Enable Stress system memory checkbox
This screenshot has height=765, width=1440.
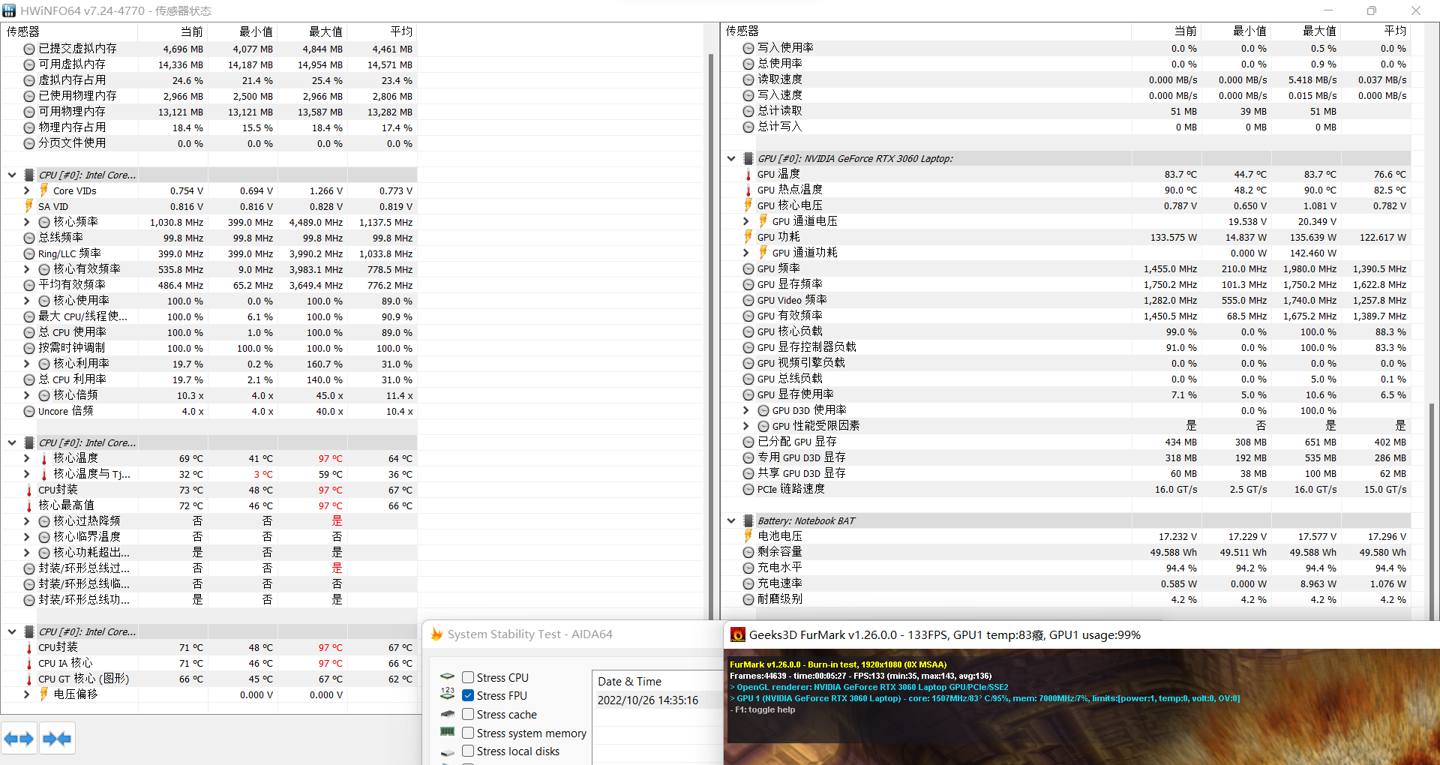(468, 733)
